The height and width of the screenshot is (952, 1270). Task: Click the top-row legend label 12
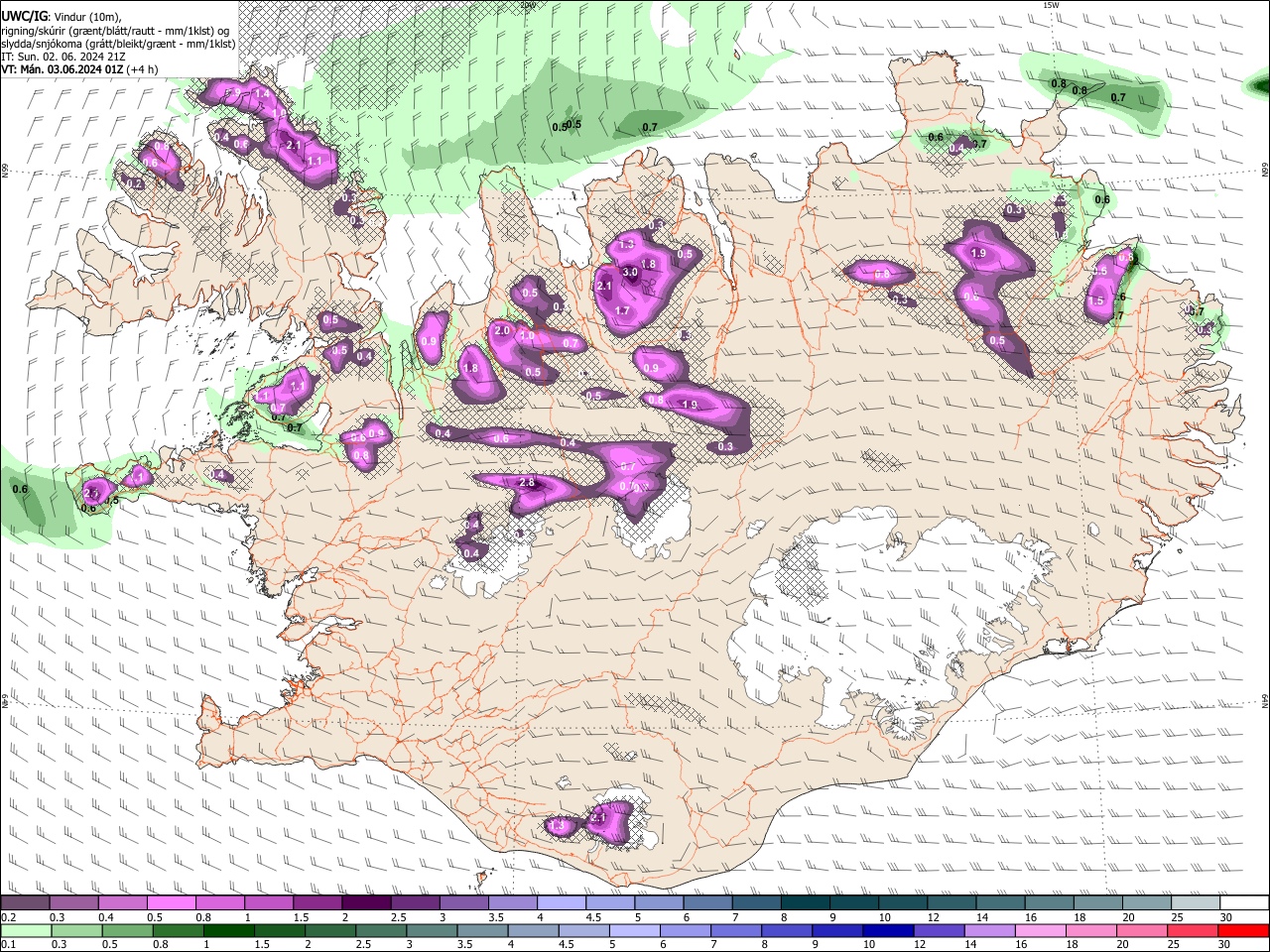coord(934,917)
